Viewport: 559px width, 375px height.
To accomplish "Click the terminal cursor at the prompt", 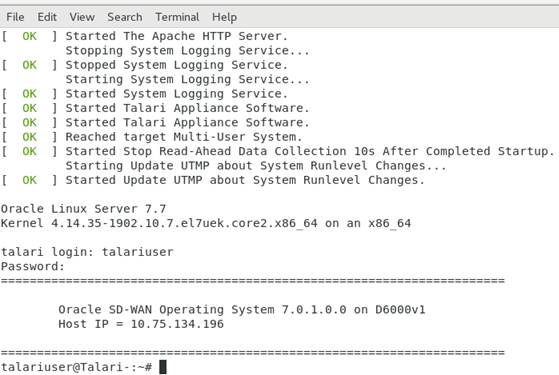I will (163, 367).
